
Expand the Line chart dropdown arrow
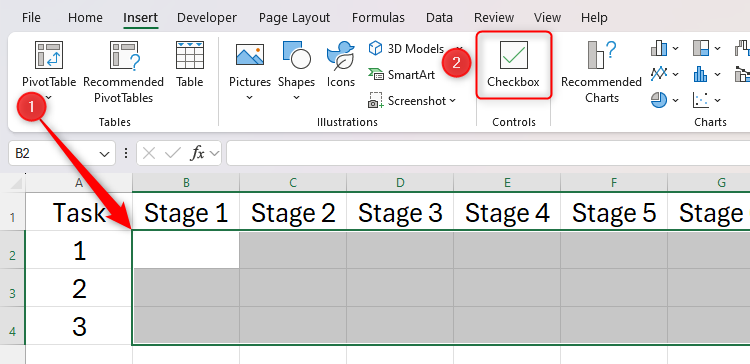675,74
